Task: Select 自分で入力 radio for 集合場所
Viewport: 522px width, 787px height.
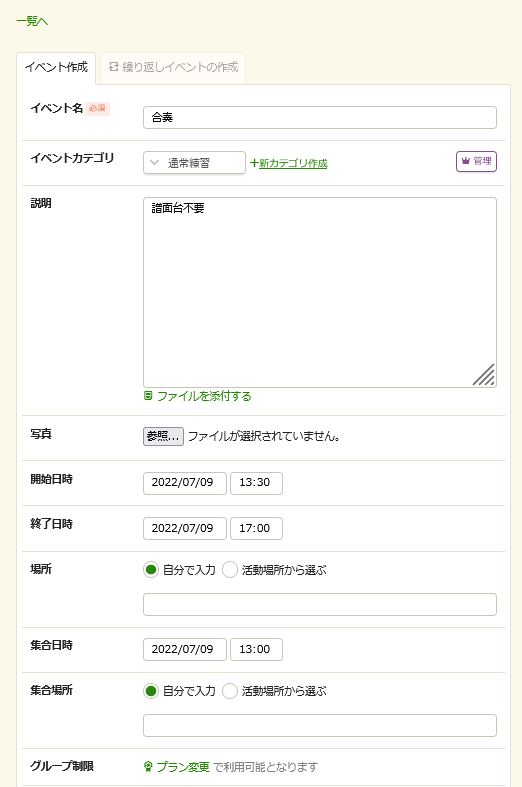Action: pyautogui.click(x=151, y=691)
